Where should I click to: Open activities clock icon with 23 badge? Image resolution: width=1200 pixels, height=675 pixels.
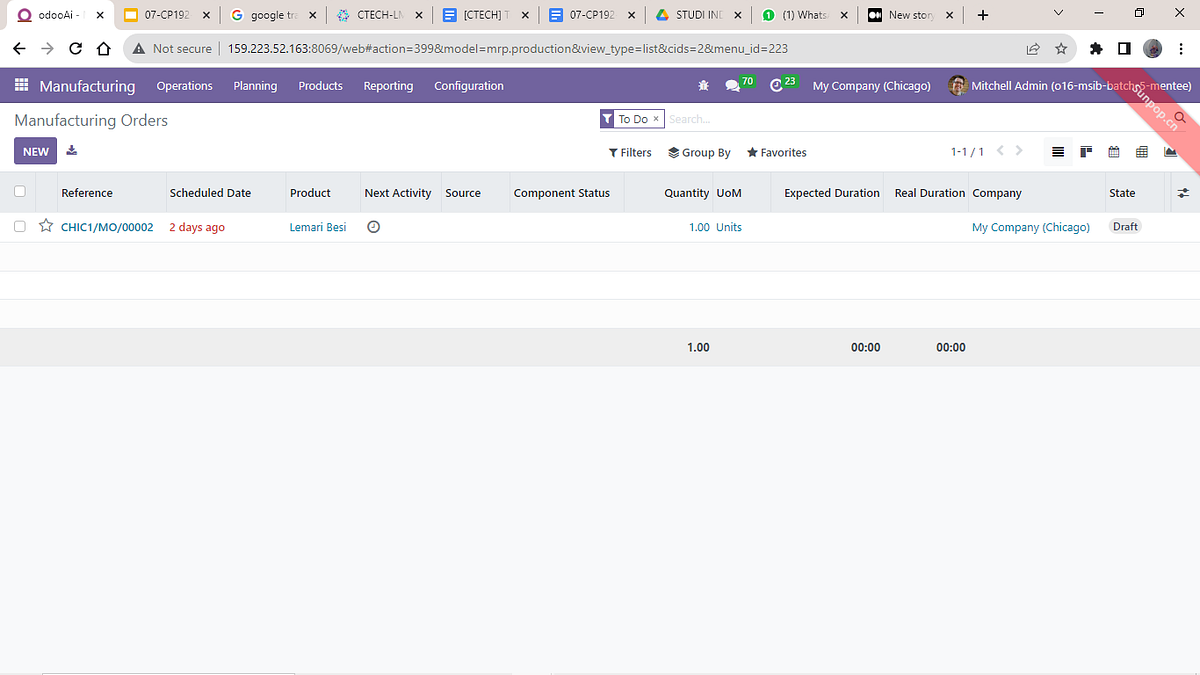[776, 86]
